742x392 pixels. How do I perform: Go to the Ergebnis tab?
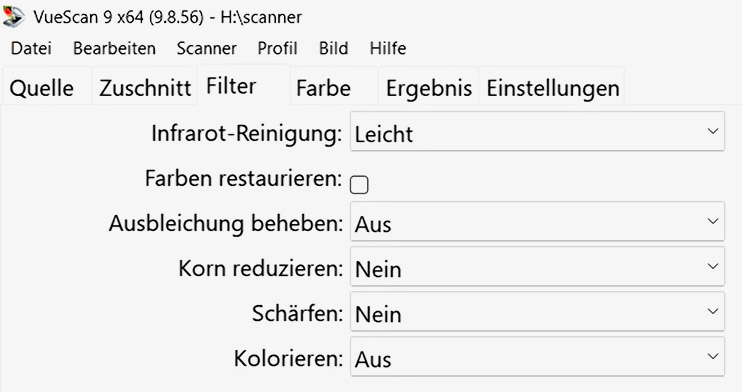[429, 86]
